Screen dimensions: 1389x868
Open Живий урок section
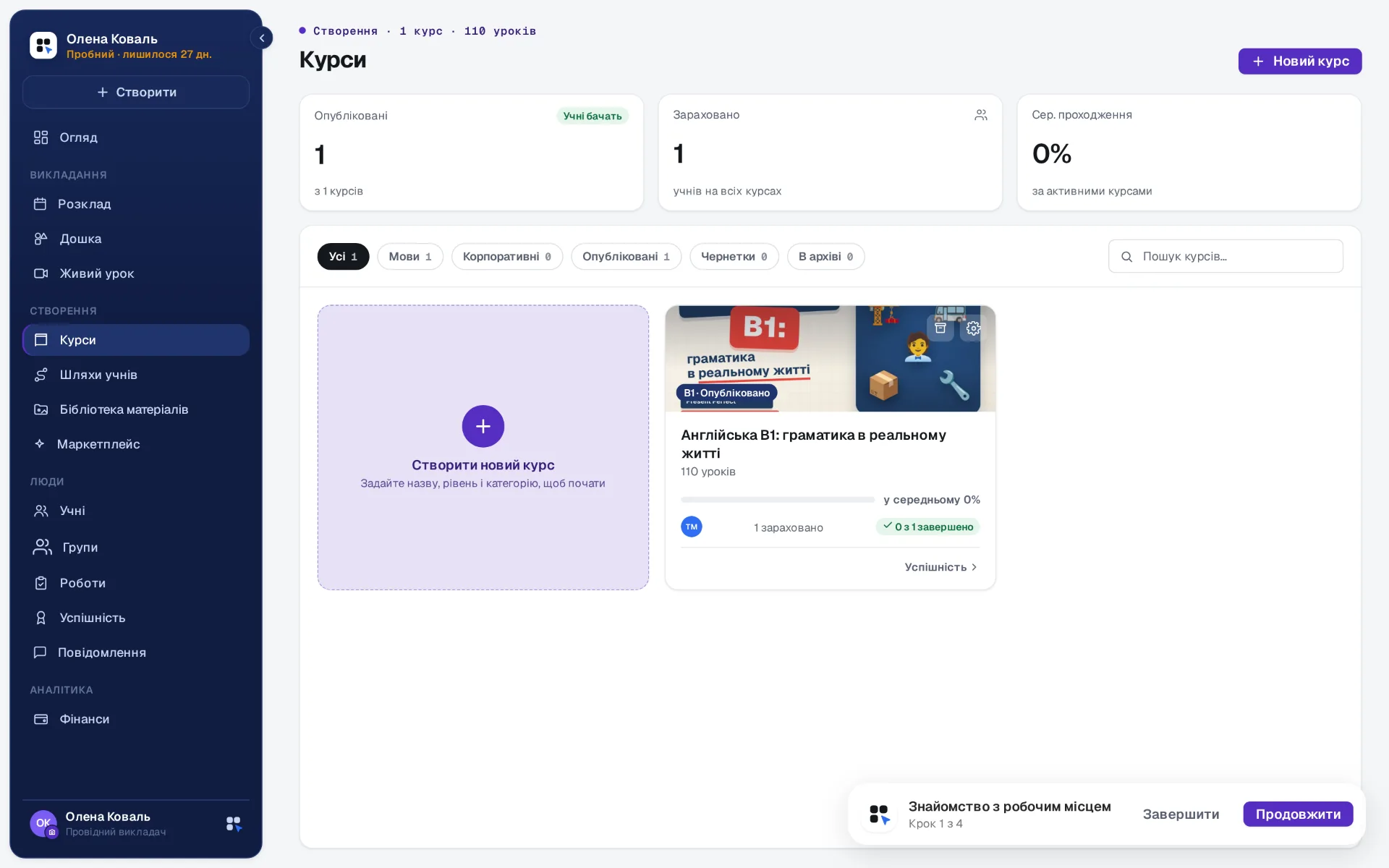[x=136, y=273]
